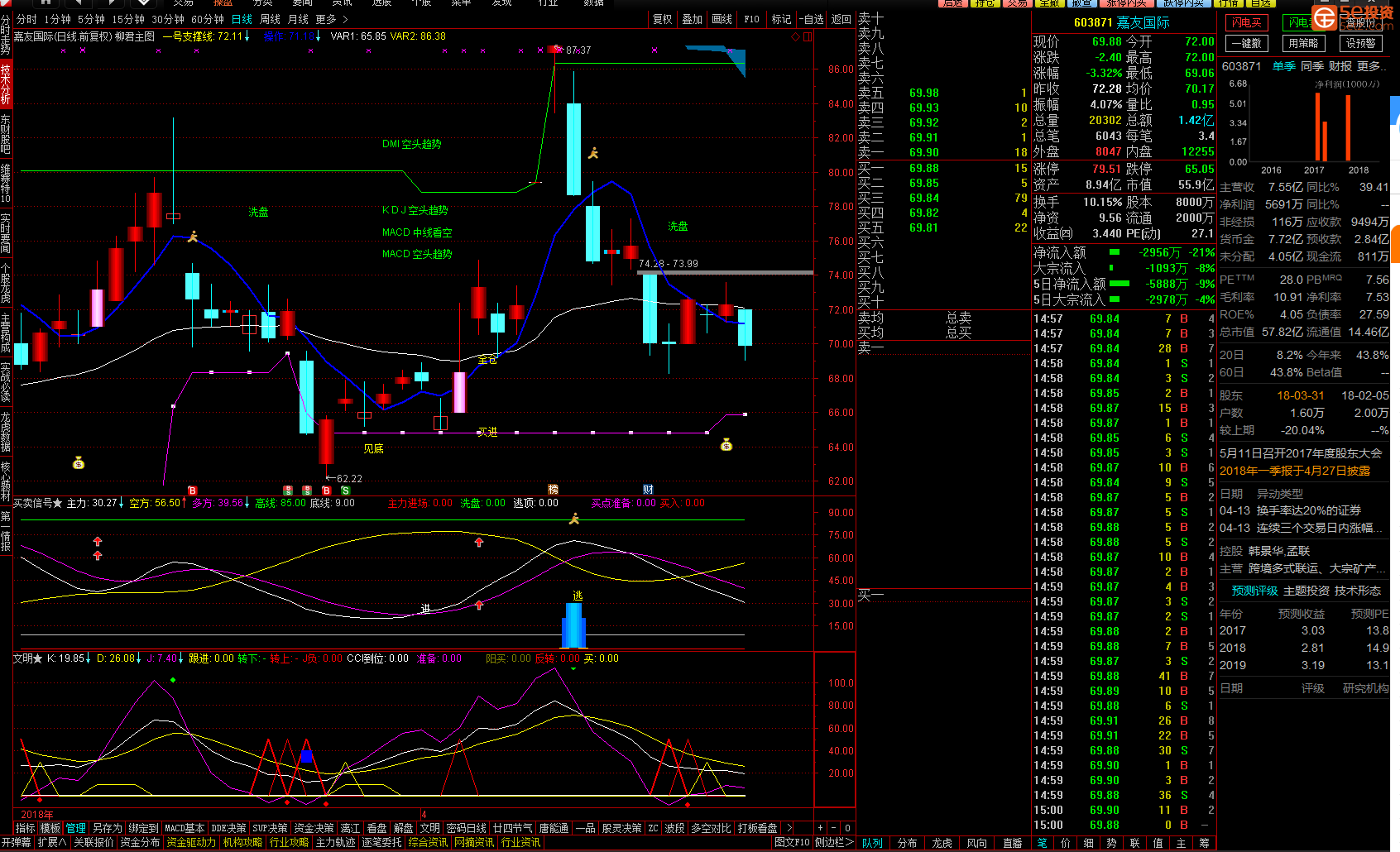Toggle -自选 watchlist membership
1400x852 pixels.
point(812,19)
